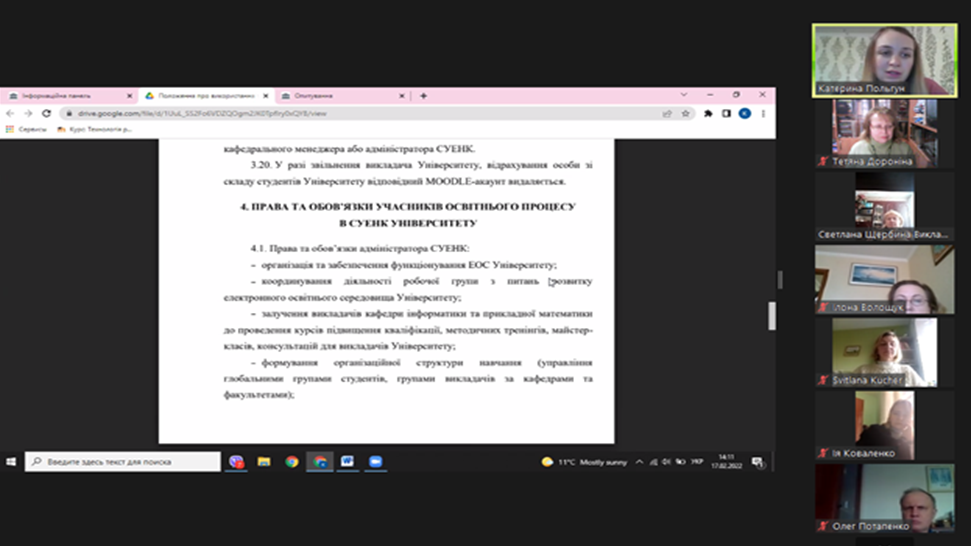Image resolution: width=971 pixels, height=546 pixels.
Task: Open the taskbar clock showing 14:11
Action: click(726, 462)
